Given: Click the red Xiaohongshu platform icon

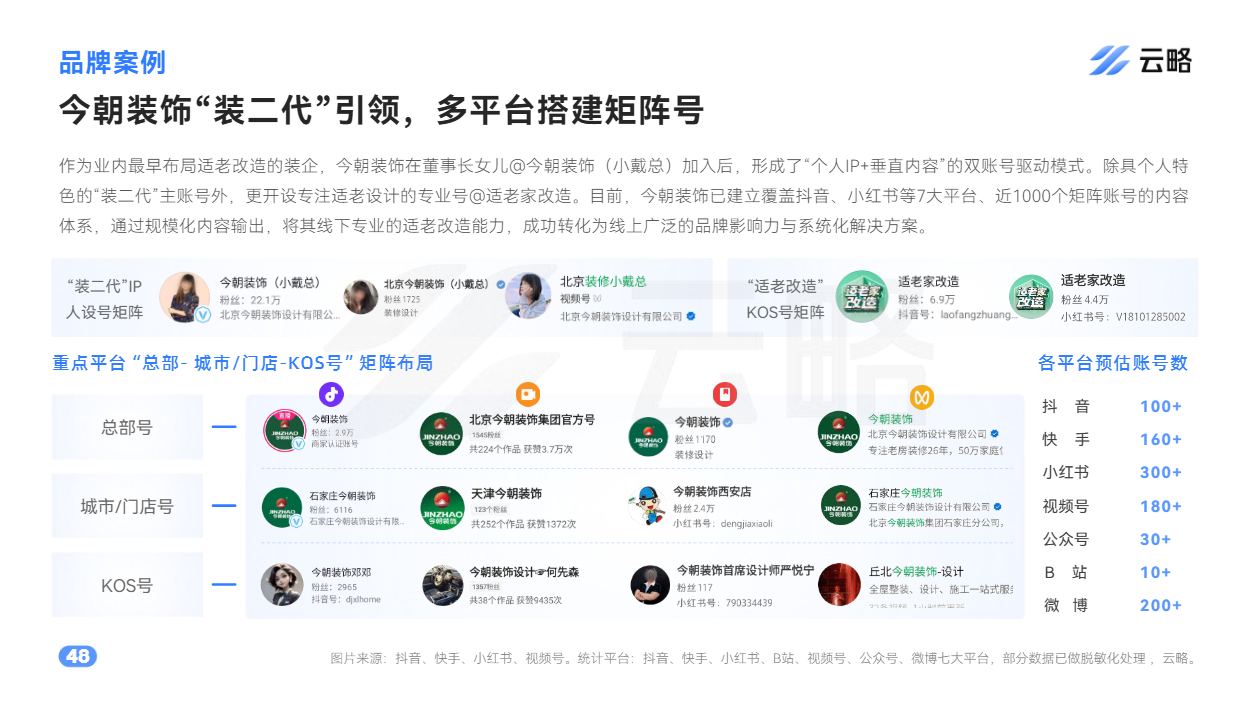Looking at the screenshot, I should point(725,394).
